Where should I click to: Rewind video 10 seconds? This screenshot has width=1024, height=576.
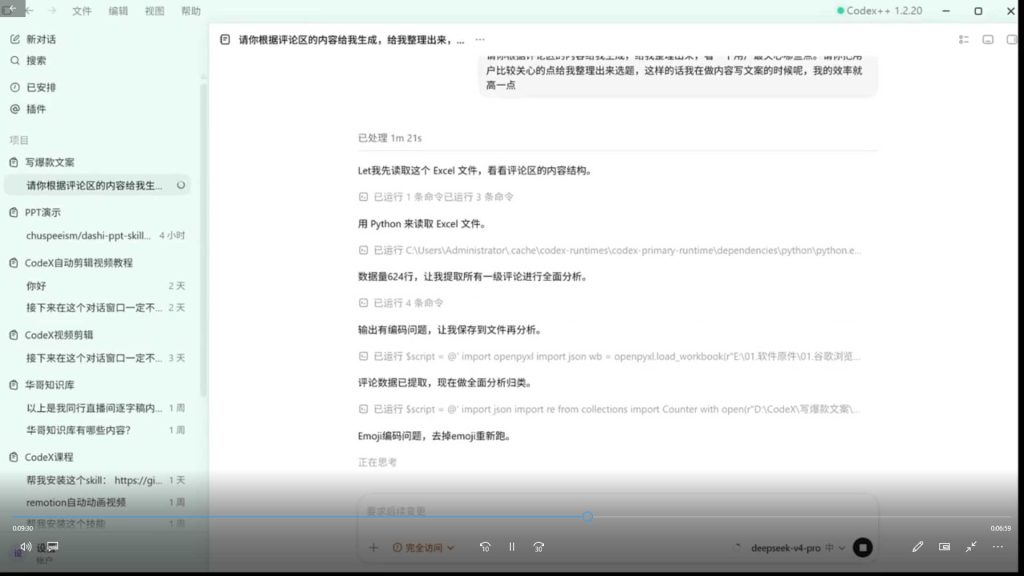[x=485, y=547]
